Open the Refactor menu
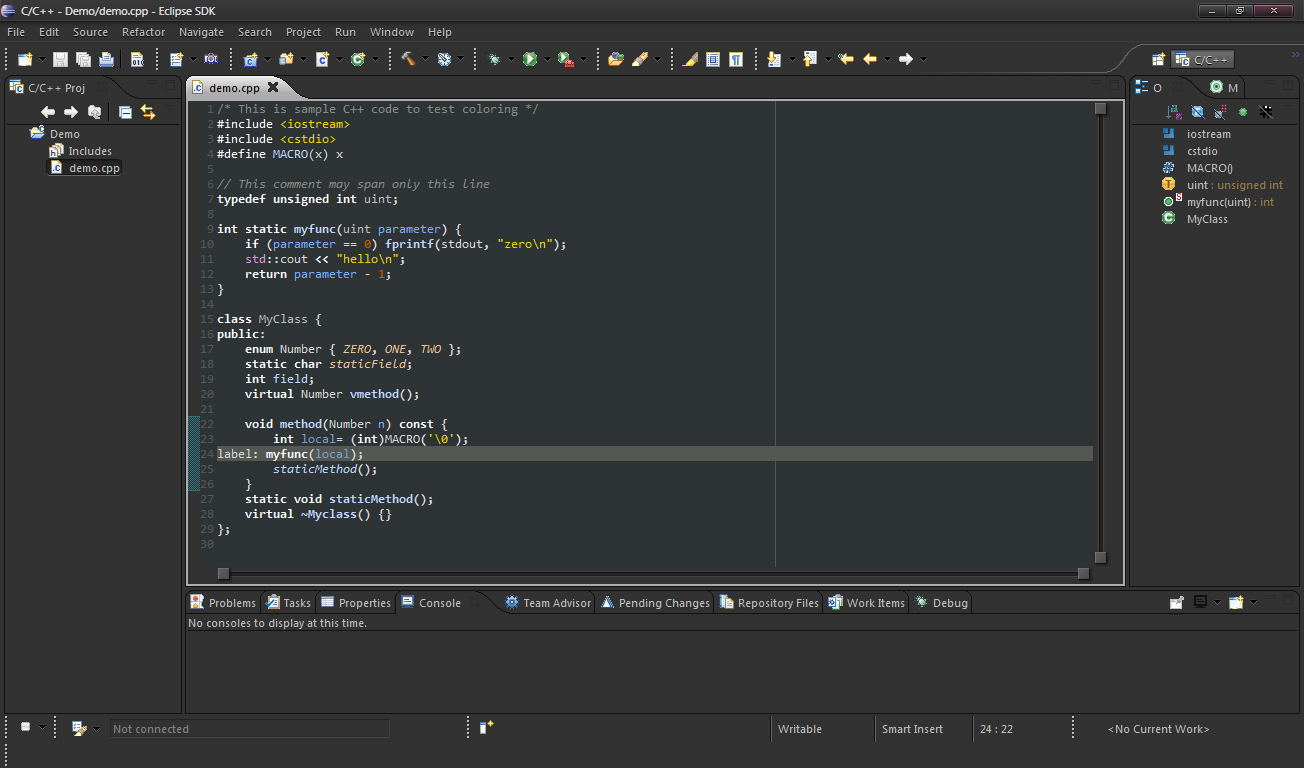This screenshot has height=768, width=1304. 143,32
